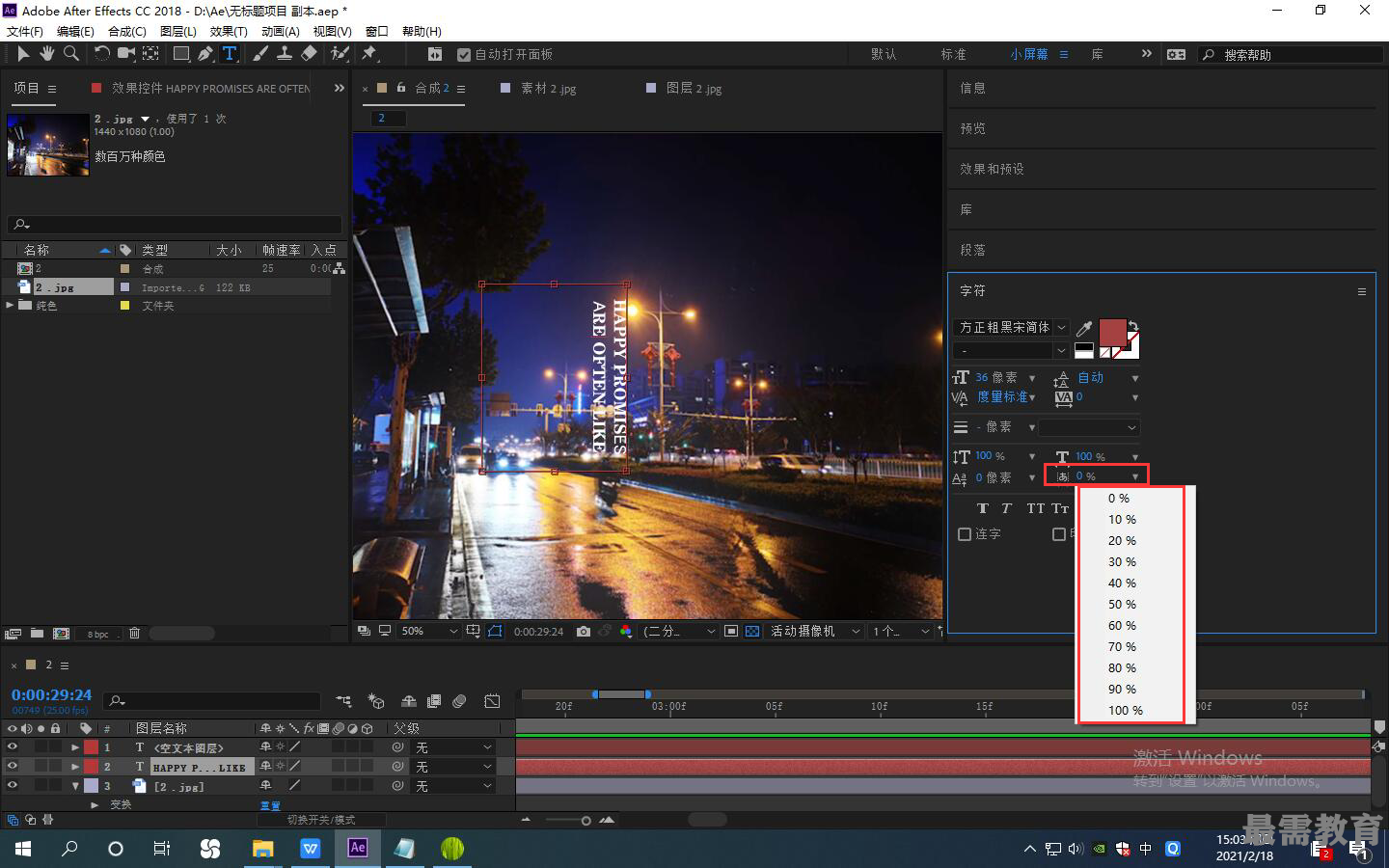Click the trash delete icon in Project panel
The width and height of the screenshot is (1389, 868).
coord(134,634)
